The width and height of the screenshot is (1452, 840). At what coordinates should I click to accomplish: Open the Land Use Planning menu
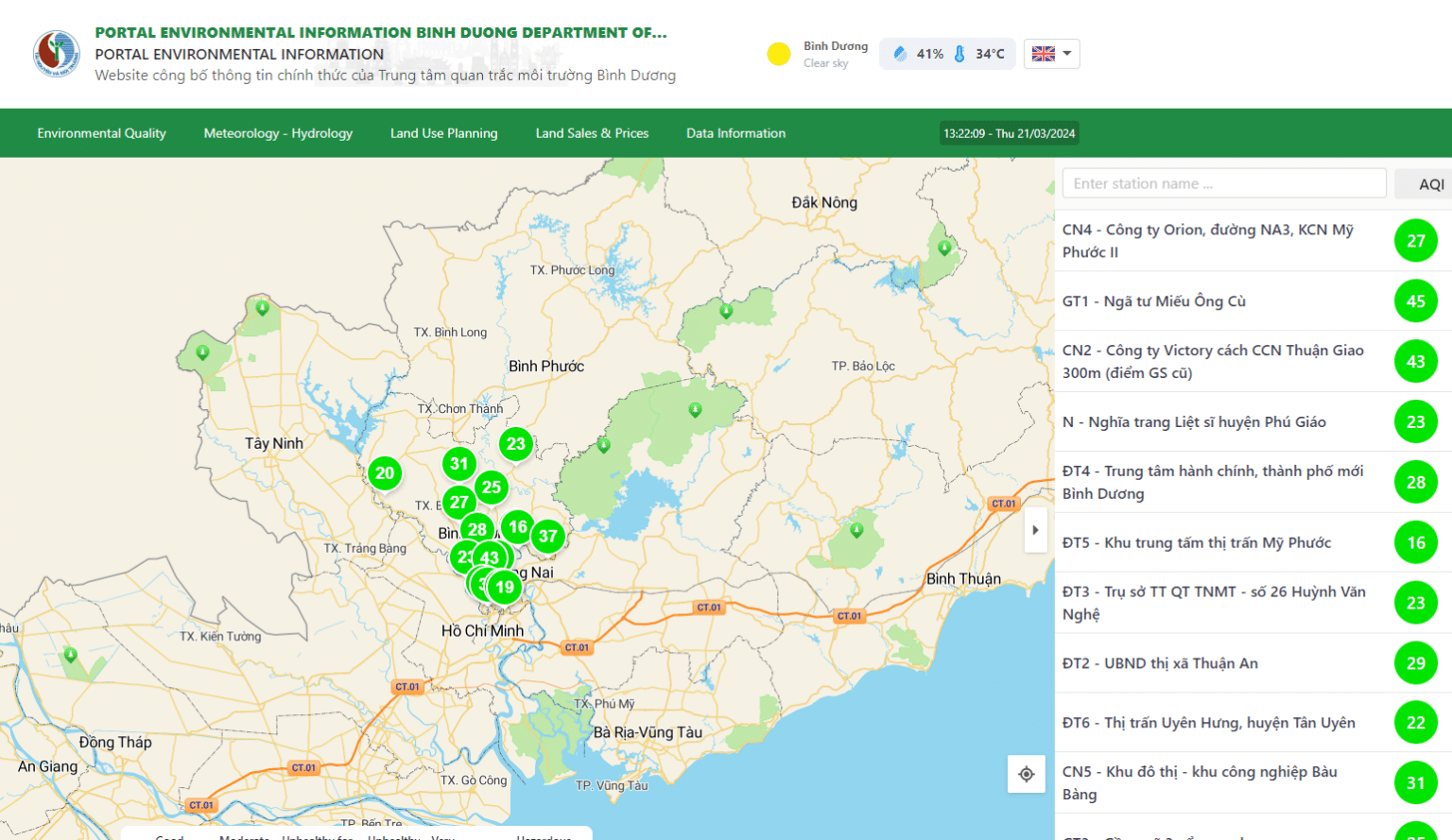click(444, 132)
